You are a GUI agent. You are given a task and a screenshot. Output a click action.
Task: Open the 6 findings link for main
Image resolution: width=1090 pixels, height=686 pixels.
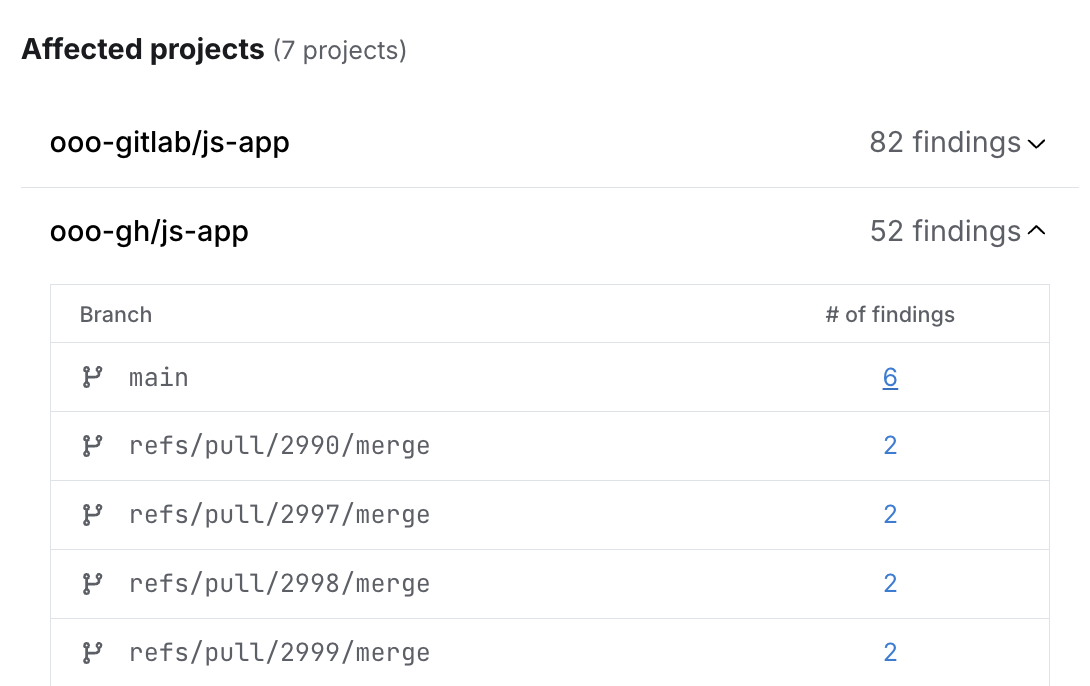890,377
